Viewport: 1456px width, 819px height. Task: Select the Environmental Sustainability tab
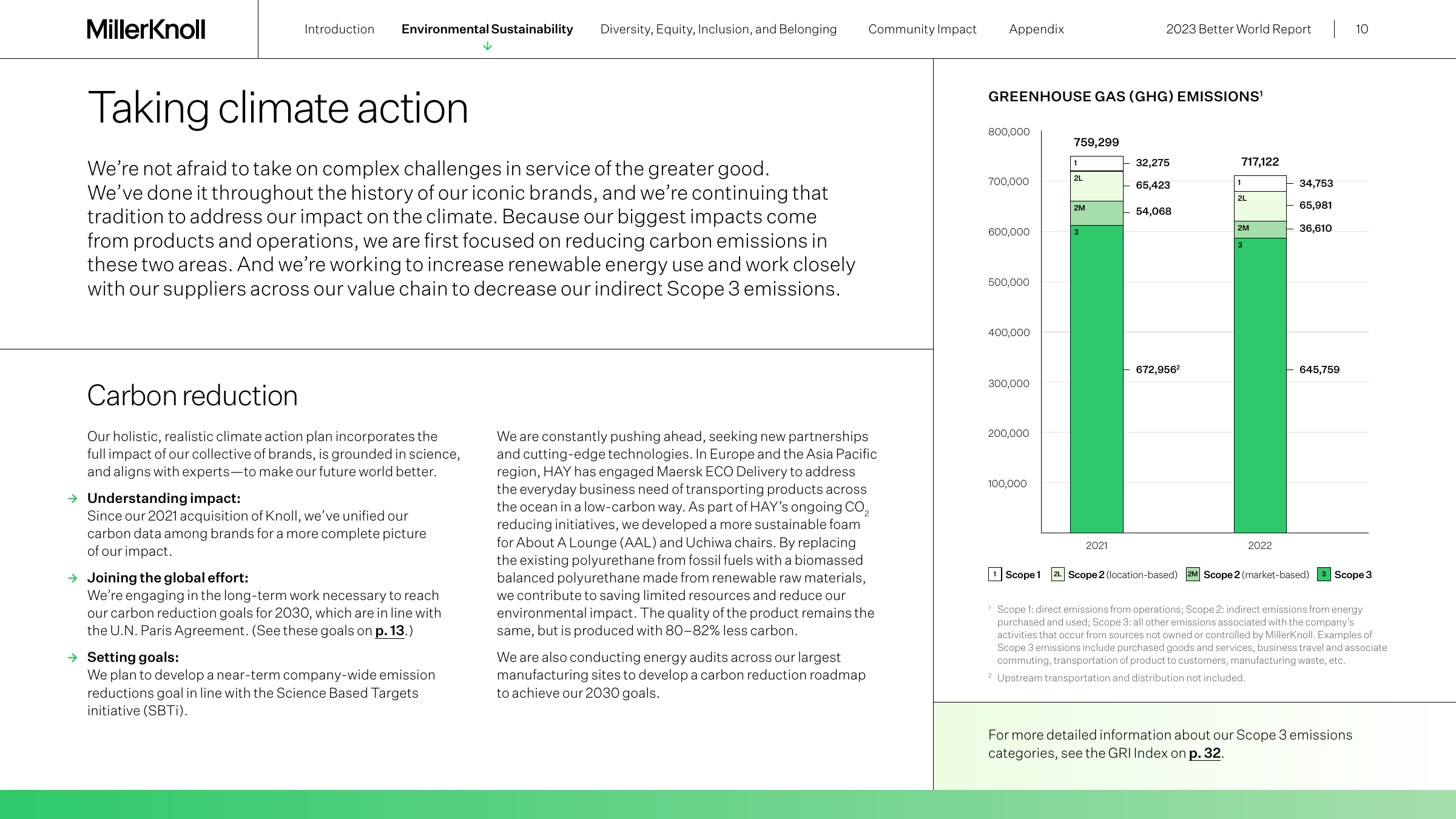(487, 29)
